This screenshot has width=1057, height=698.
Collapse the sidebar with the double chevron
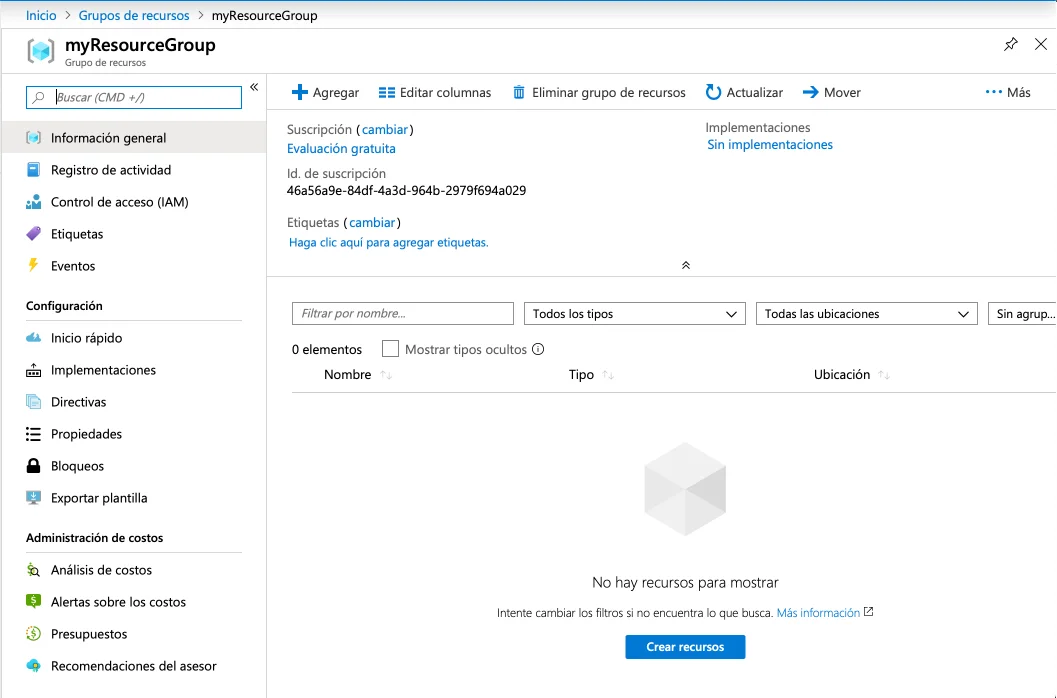pyautogui.click(x=254, y=87)
